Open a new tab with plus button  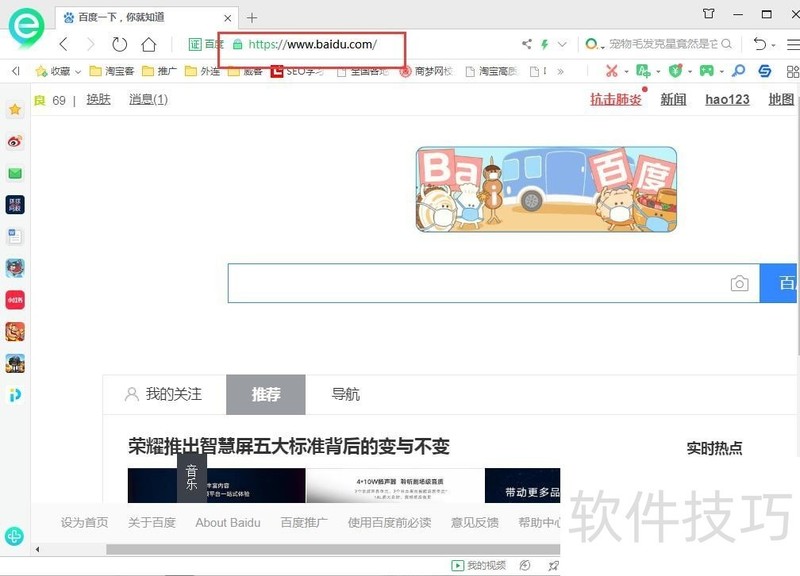click(252, 18)
